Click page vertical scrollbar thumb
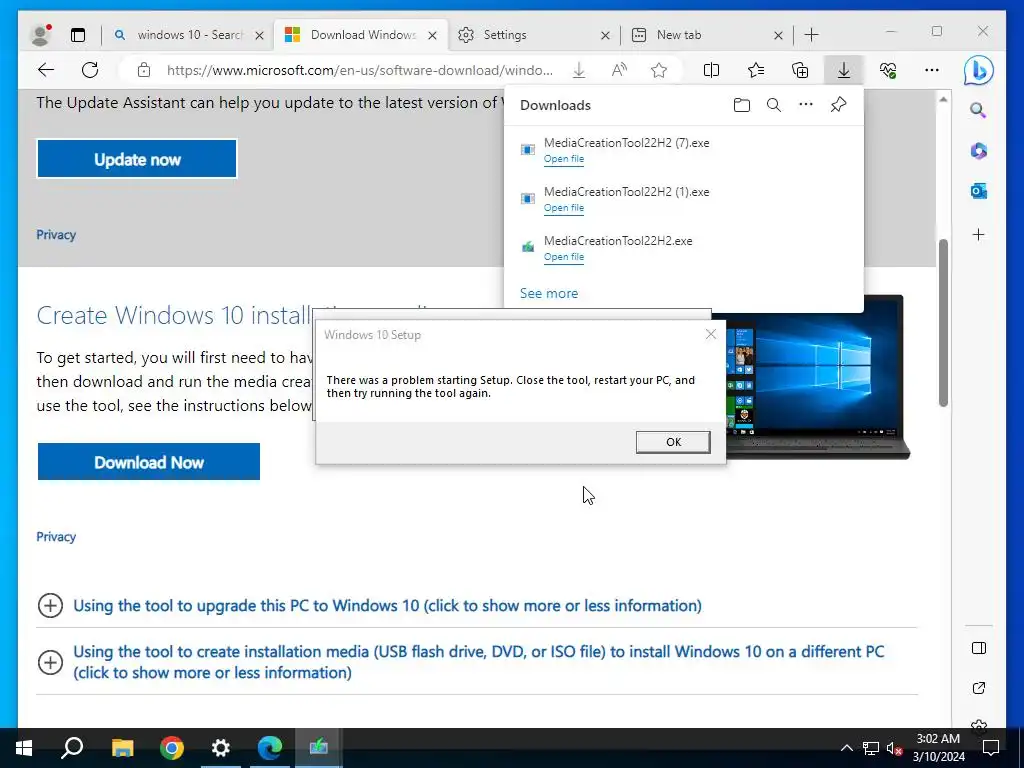This screenshot has height=768, width=1024. pyautogui.click(x=943, y=323)
